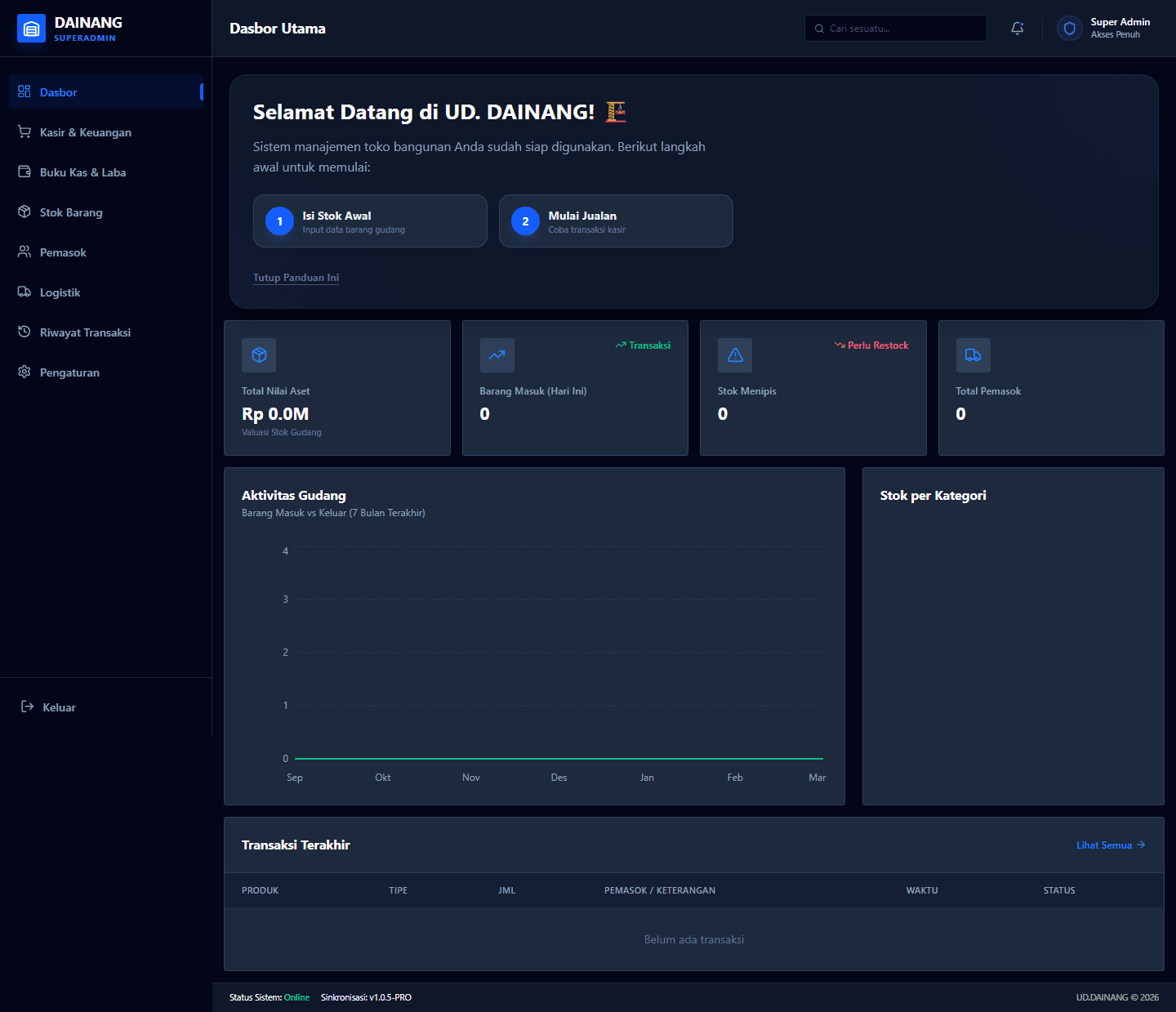Click the Transaksi trend label
The image size is (1176, 1012).
point(643,346)
